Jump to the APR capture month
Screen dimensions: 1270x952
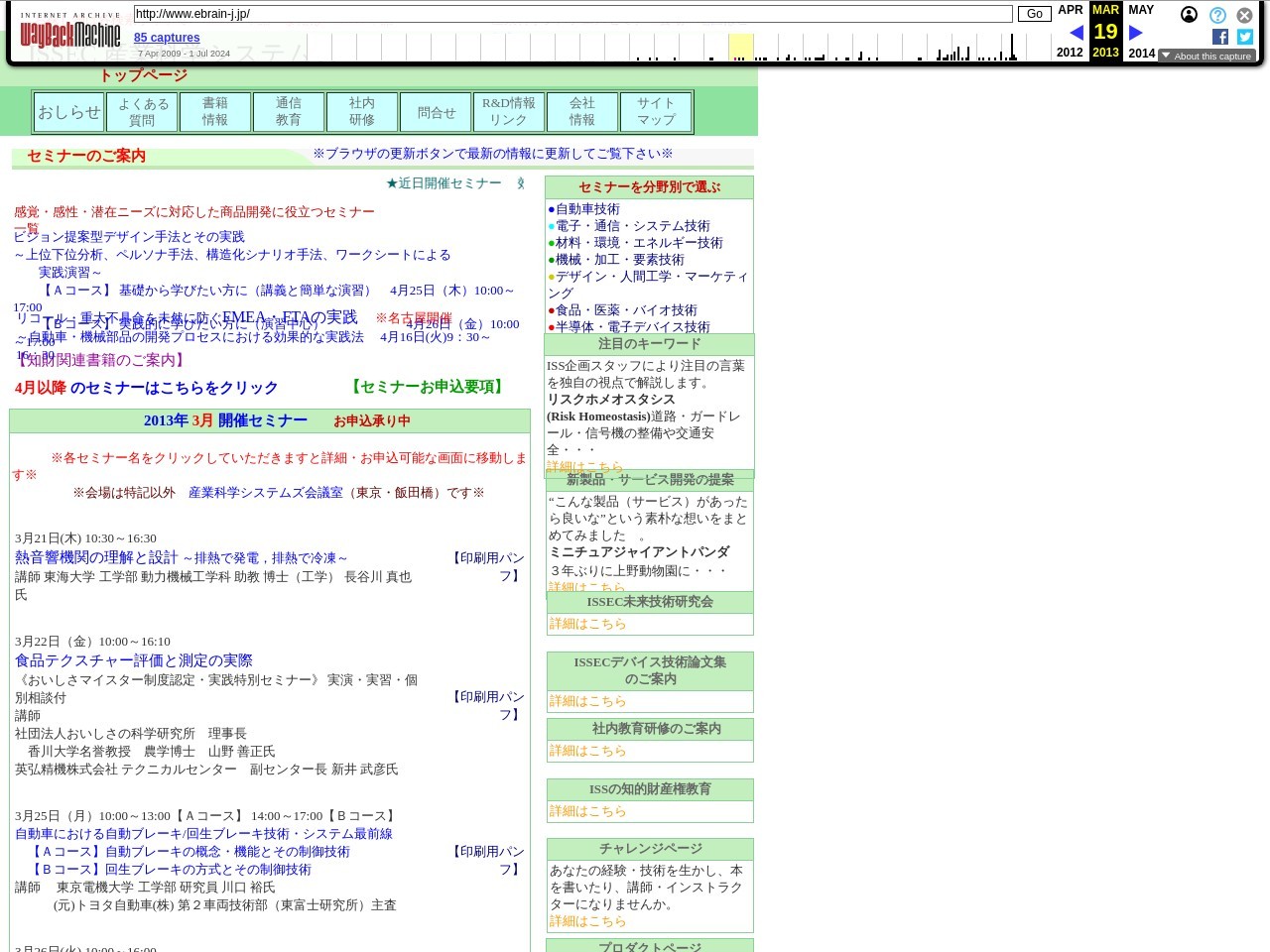coord(1071,10)
